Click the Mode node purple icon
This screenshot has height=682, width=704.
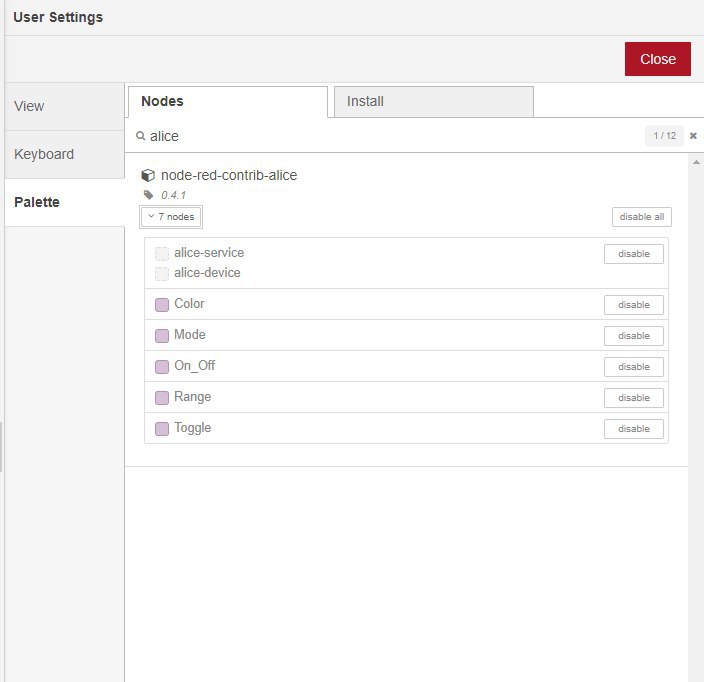tap(162, 335)
